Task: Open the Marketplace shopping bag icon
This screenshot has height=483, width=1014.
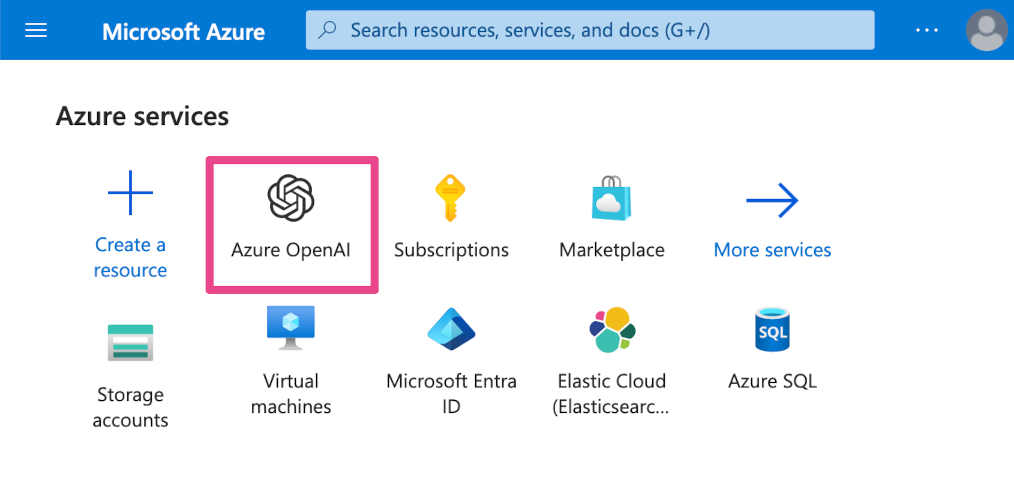Action: pos(612,197)
